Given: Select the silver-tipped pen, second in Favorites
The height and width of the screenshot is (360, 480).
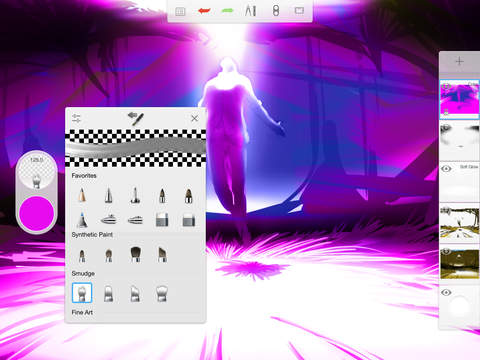Looking at the screenshot, I should pos(108,195).
